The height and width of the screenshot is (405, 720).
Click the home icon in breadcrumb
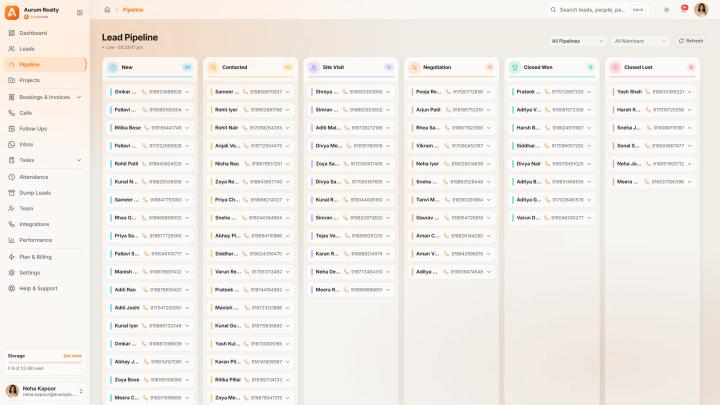click(107, 10)
